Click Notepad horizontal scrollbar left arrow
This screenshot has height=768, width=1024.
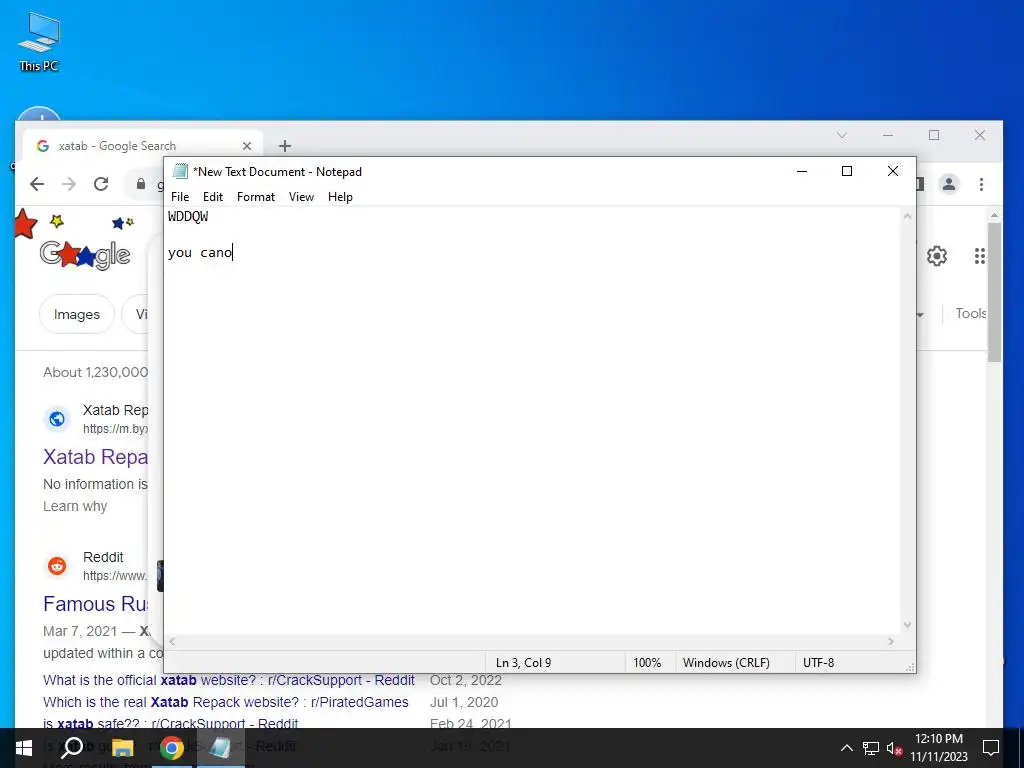[x=172, y=642]
